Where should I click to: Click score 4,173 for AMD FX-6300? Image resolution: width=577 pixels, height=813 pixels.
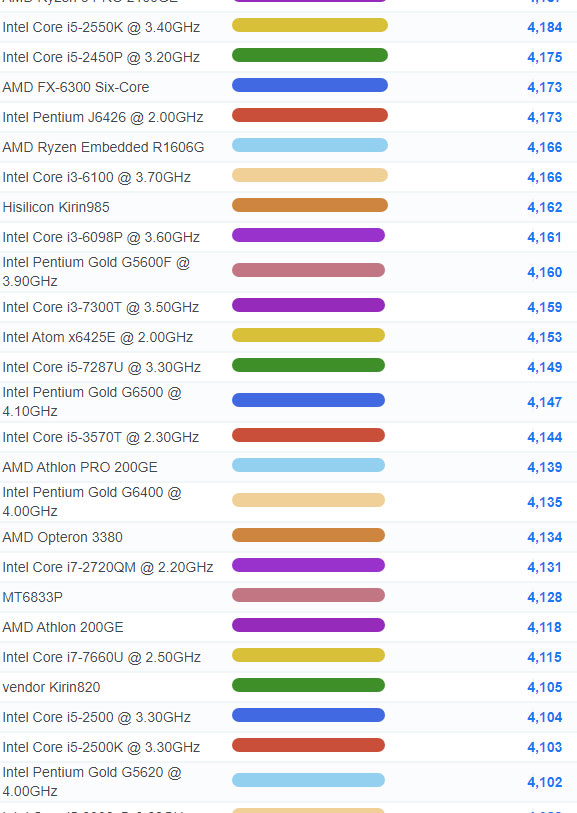pos(544,88)
